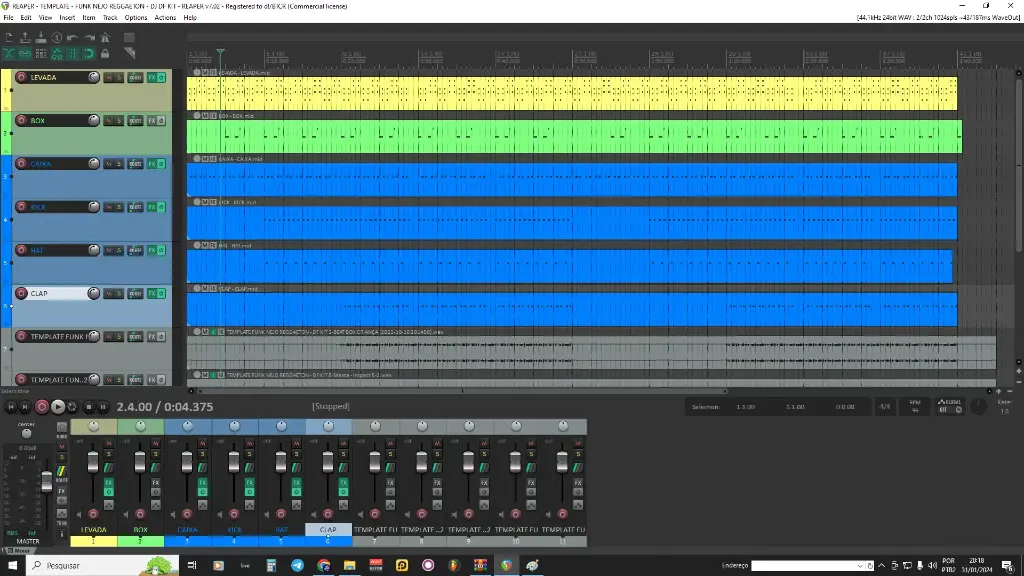Click the transport Stop button
This screenshot has width=1024, height=576.
pos(89,407)
